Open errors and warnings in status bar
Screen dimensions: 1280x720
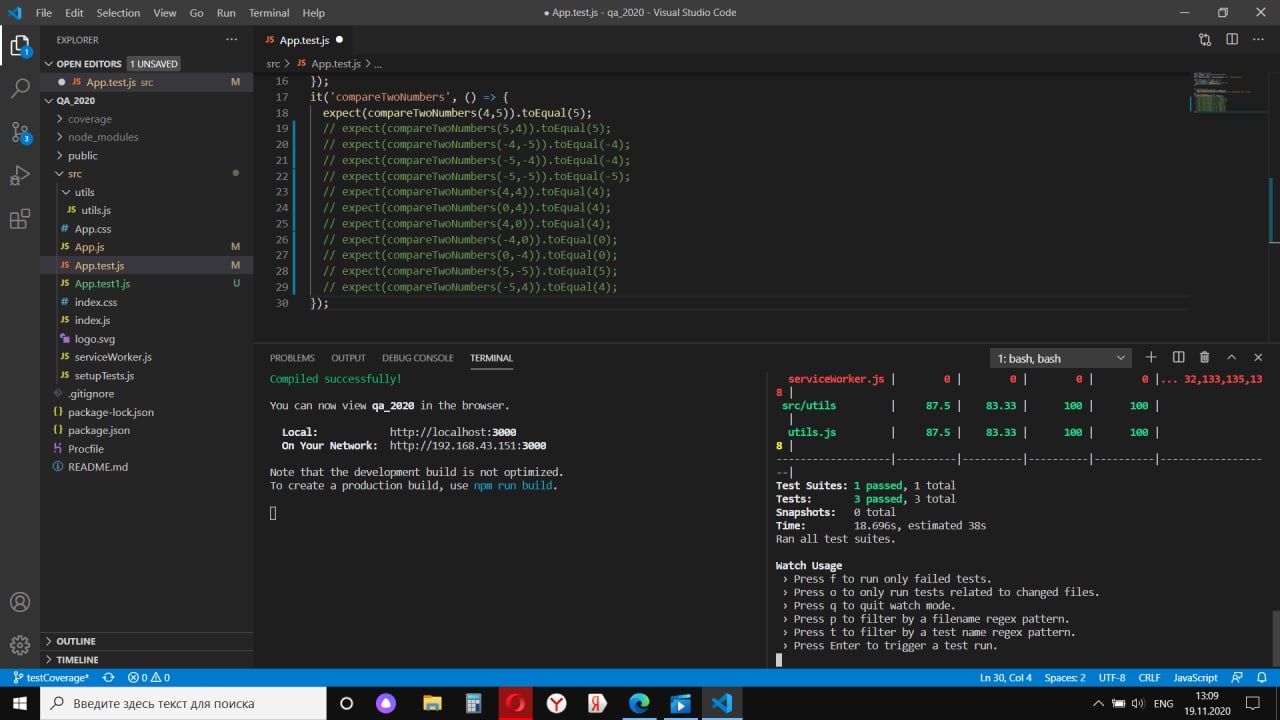click(x=149, y=677)
